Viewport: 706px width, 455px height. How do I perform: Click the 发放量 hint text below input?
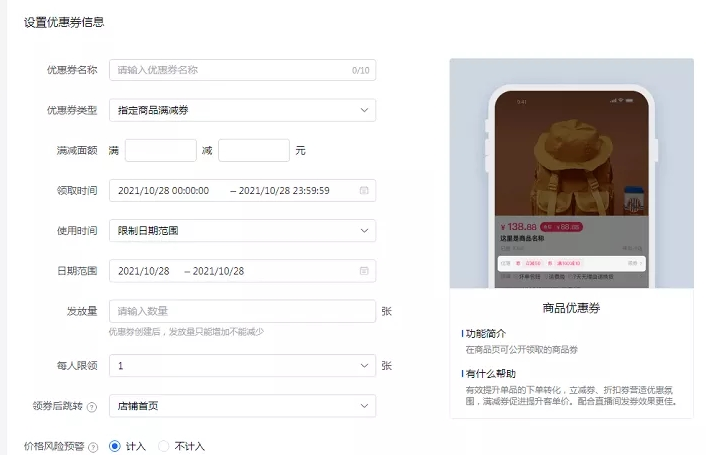coord(186,332)
